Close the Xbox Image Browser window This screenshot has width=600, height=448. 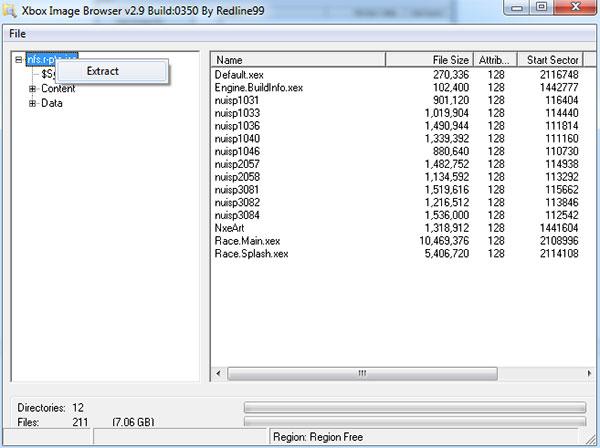coord(575,8)
